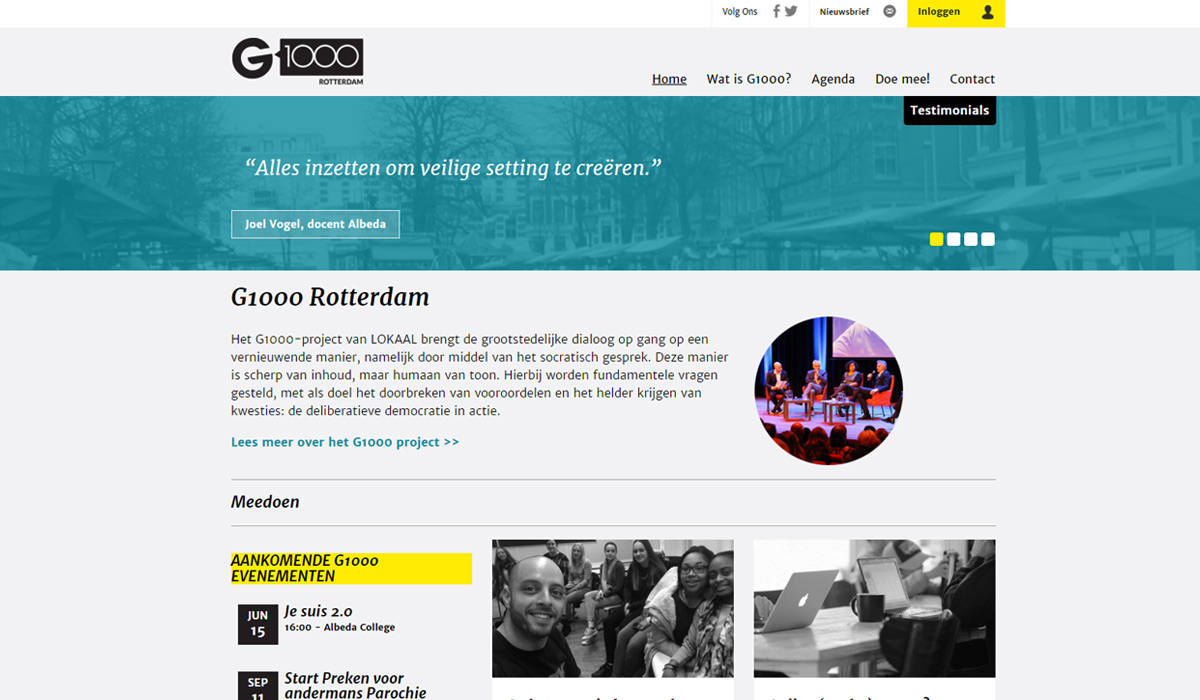Click the Volg Ons label
1200x700 pixels.
coord(740,12)
